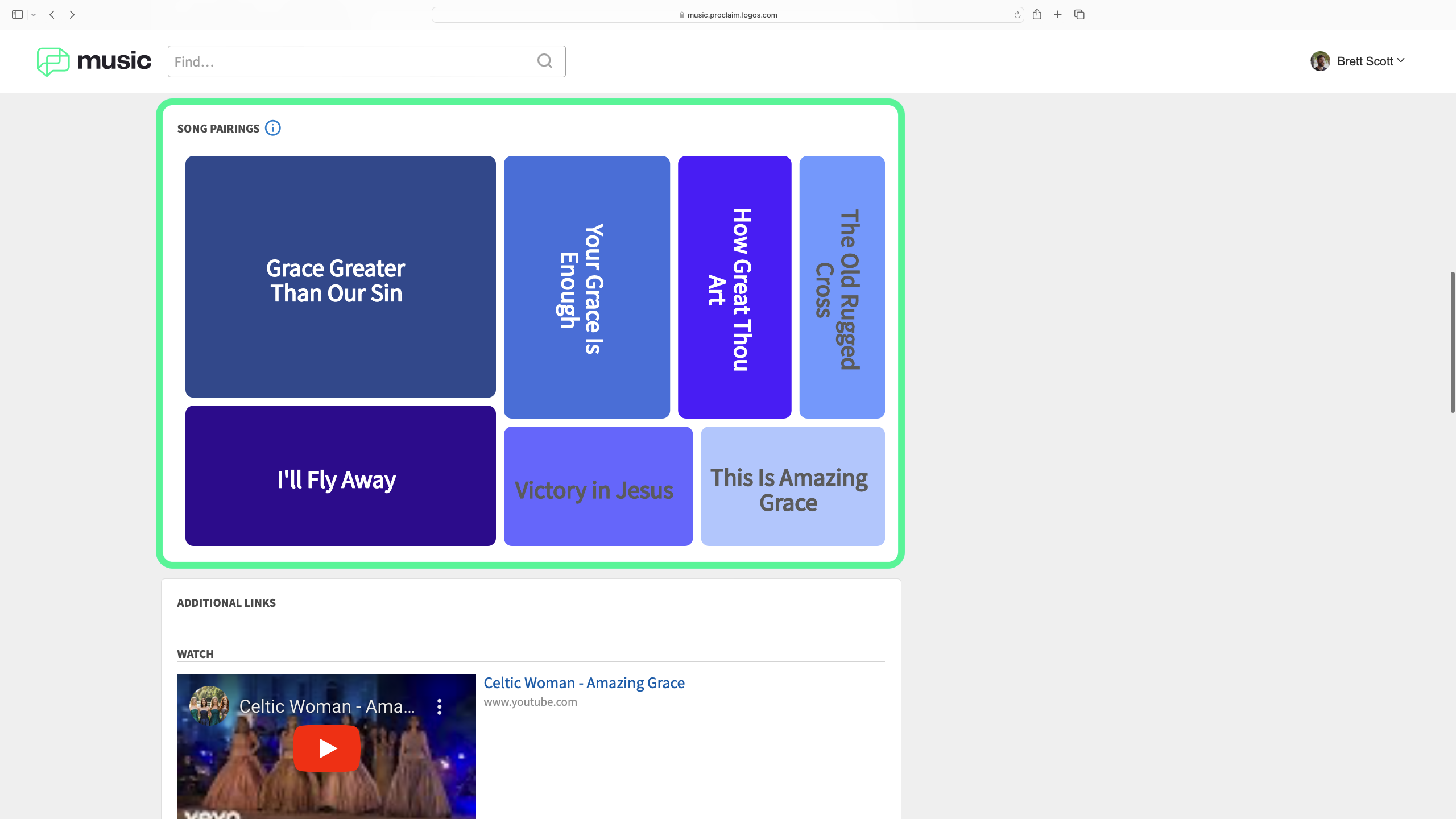Open Celtic Woman - Amazing Grace link
The image size is (1456, 819).
tap(584, 682)
